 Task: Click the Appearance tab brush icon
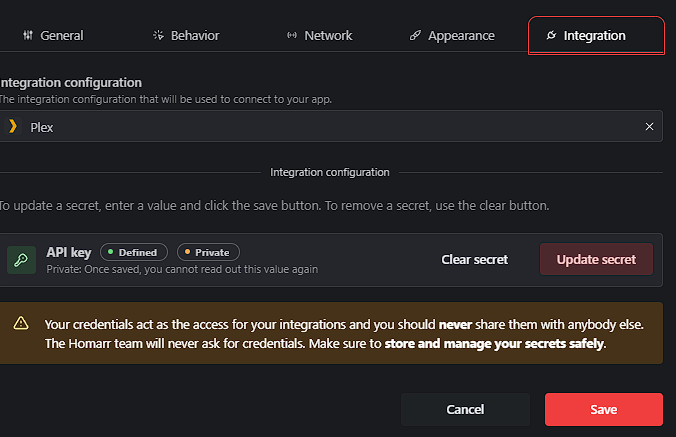point(415,36)
